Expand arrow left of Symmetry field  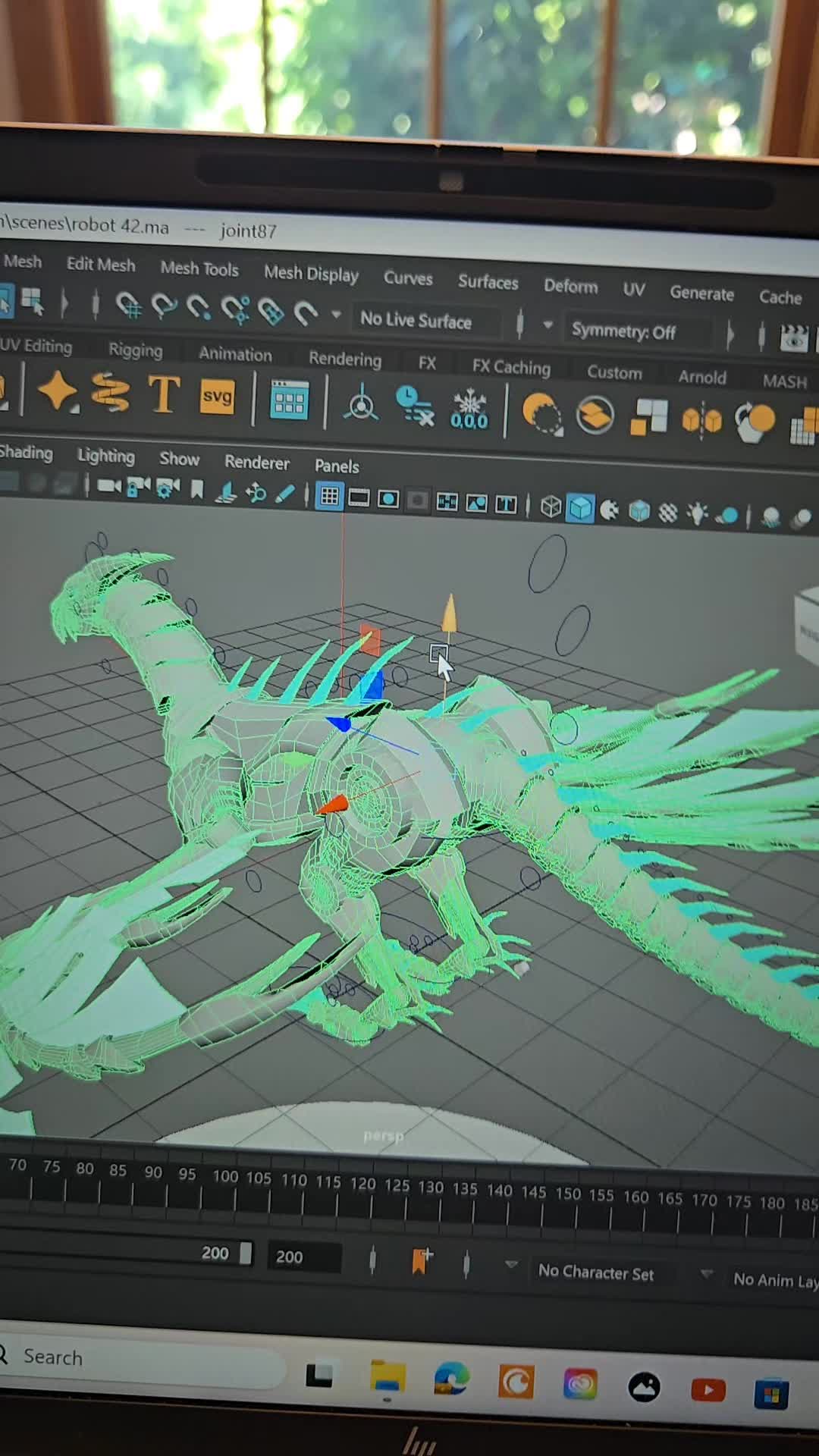(x=548, y=325)
